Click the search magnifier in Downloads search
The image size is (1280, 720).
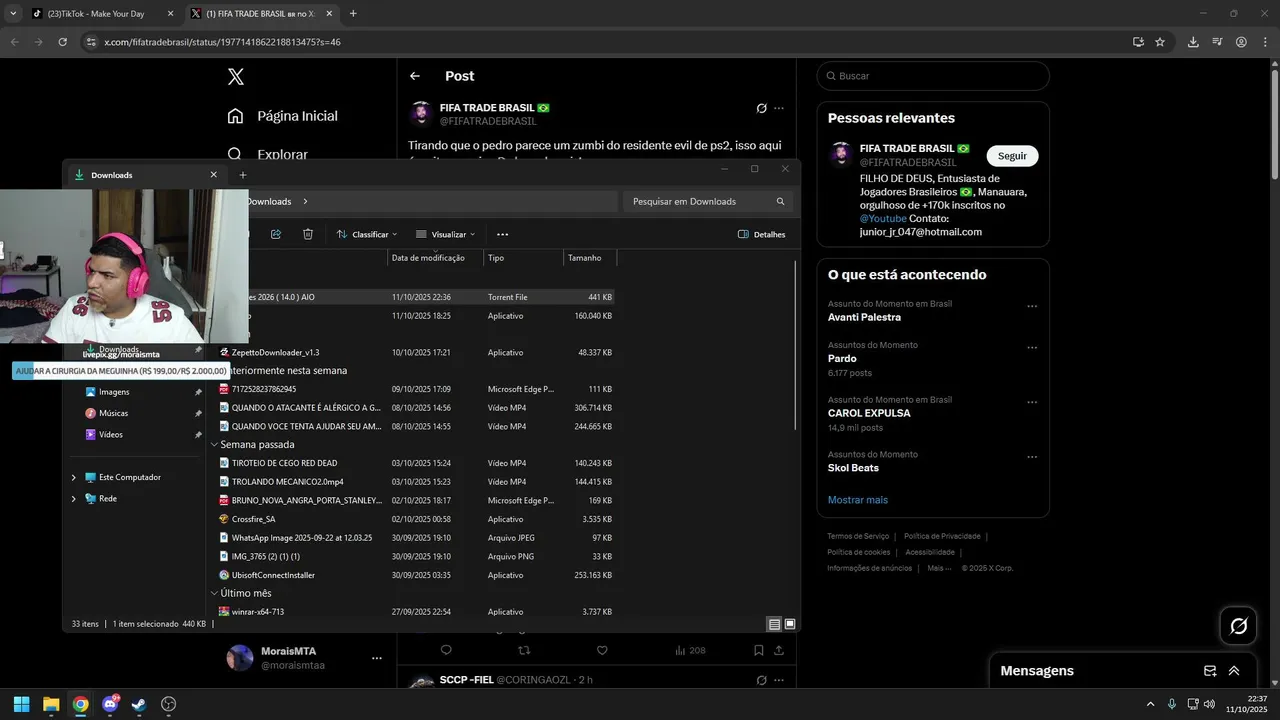tap(781, 201)
